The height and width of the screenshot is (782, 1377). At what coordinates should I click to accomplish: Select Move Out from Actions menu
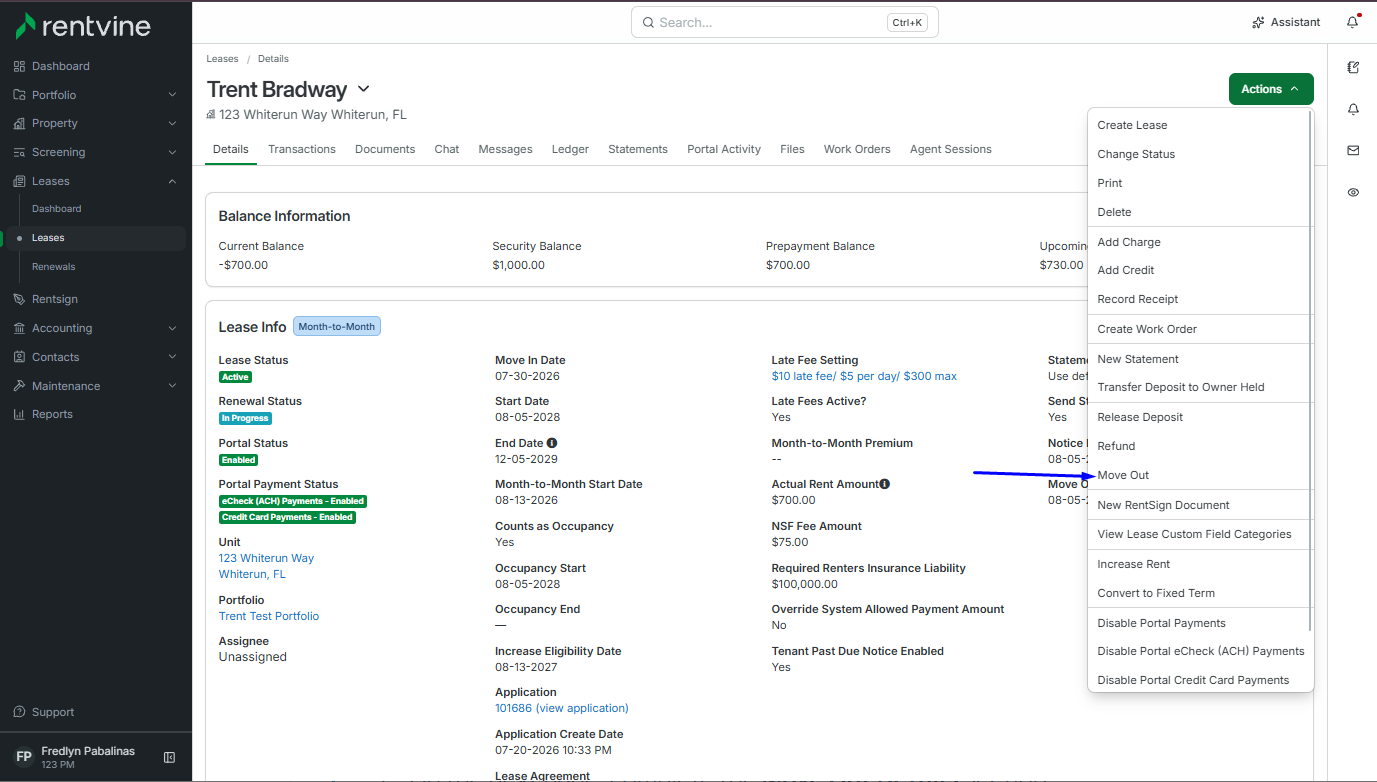[1123, 475]
